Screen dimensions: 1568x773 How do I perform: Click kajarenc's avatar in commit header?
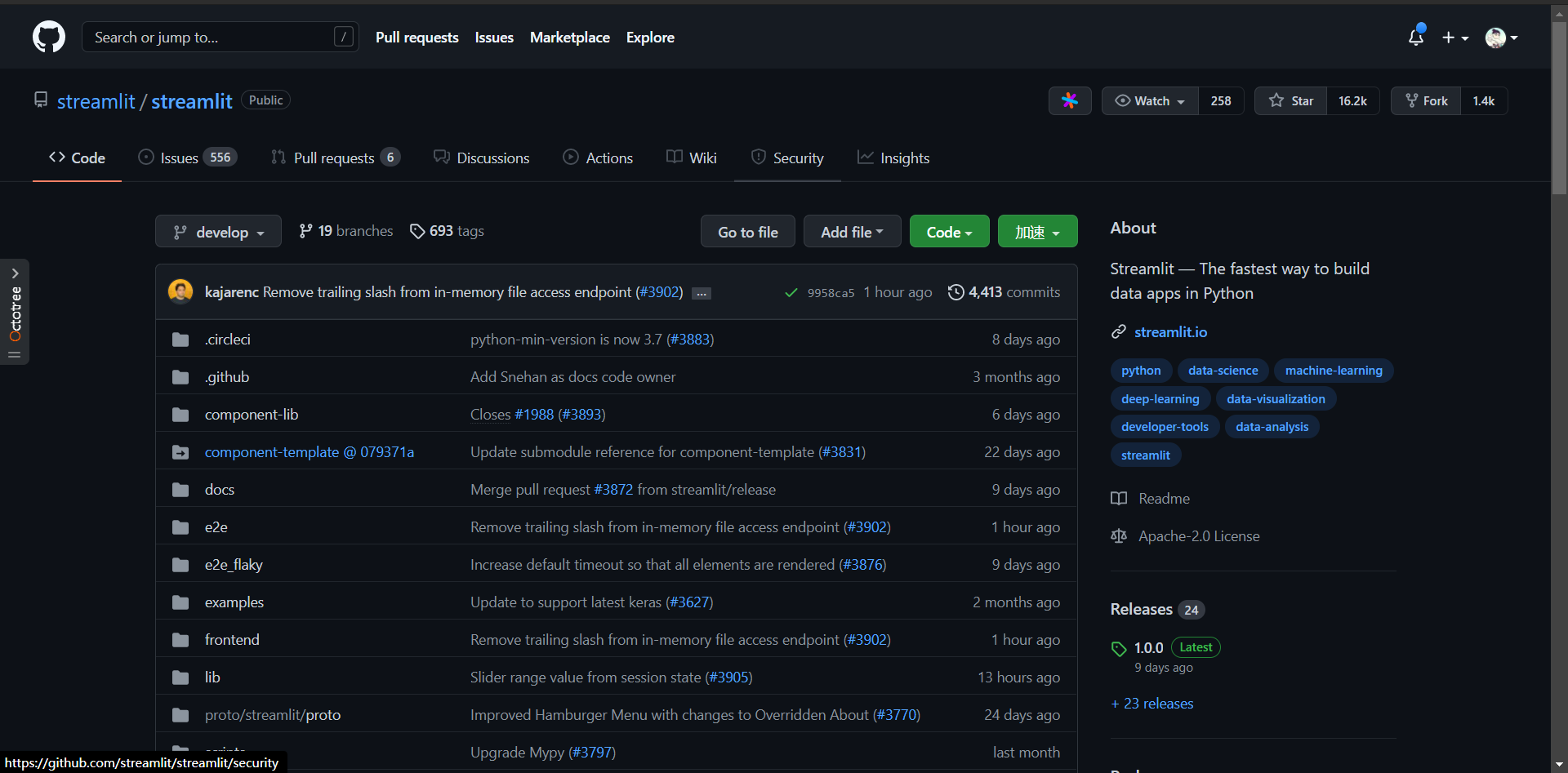click(x=180, y=291)
